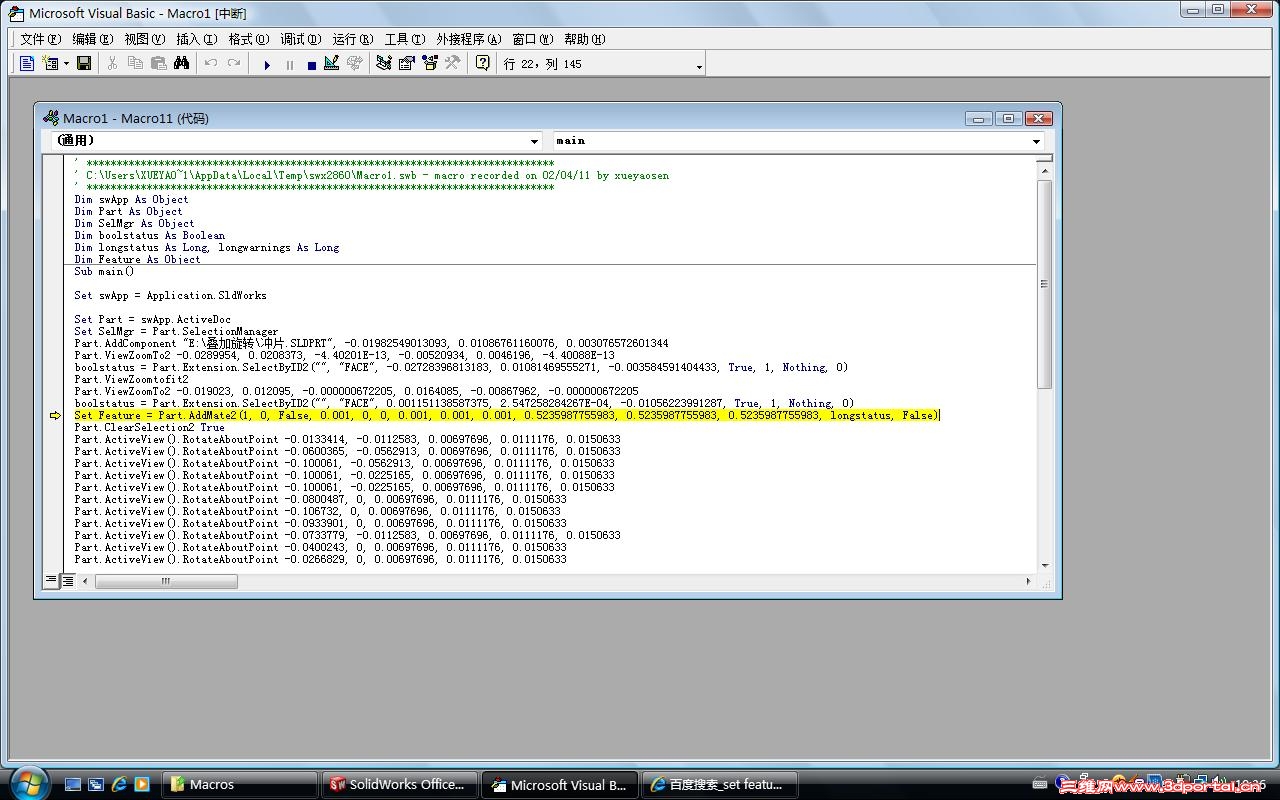The height and width of the screenshot is (800, 1280).
Task: Open the Project Explorer icon
Action: [383, 63]
